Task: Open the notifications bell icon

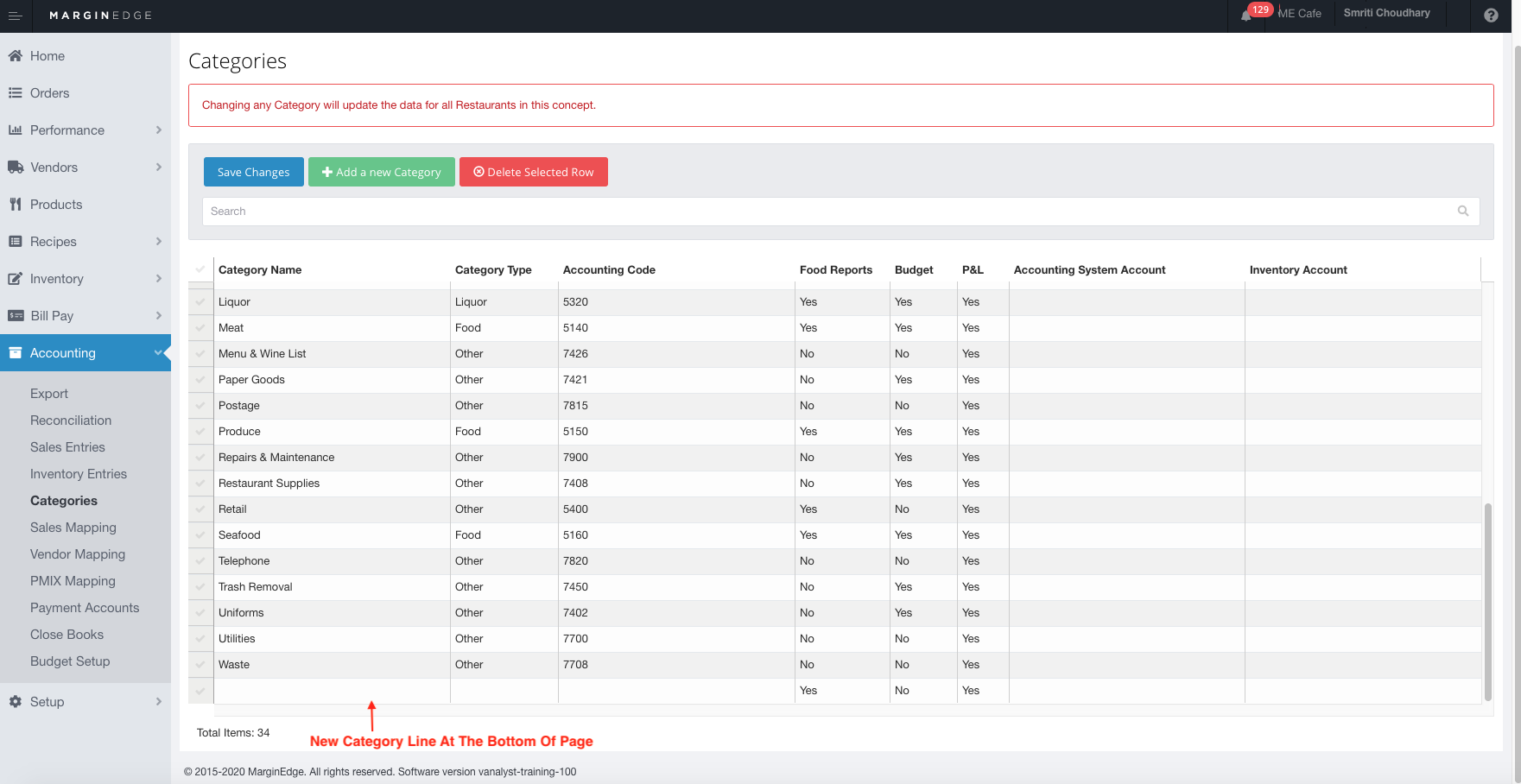Action: 1246,16
